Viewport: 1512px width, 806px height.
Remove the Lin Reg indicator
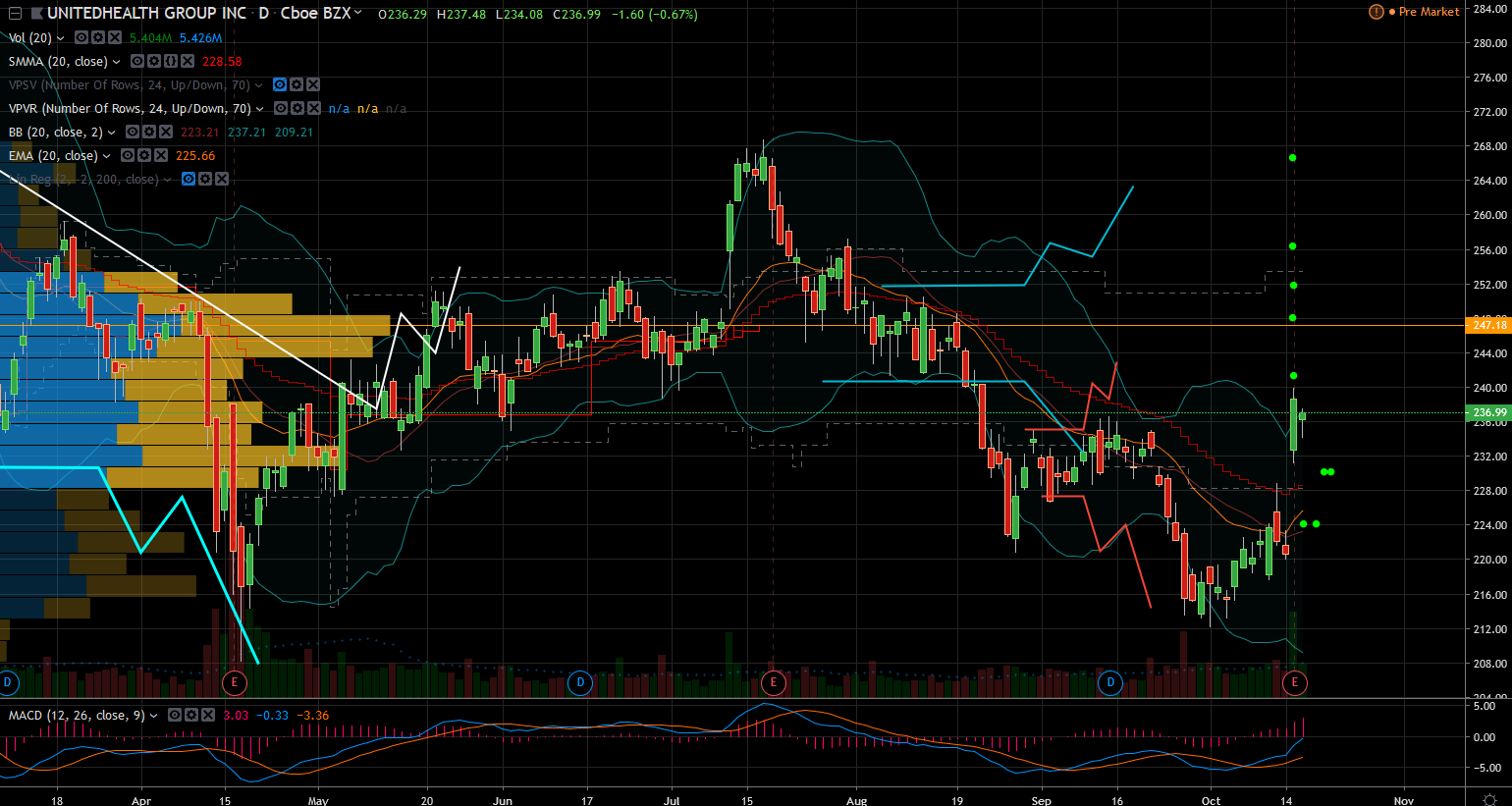tap(222, 179)
